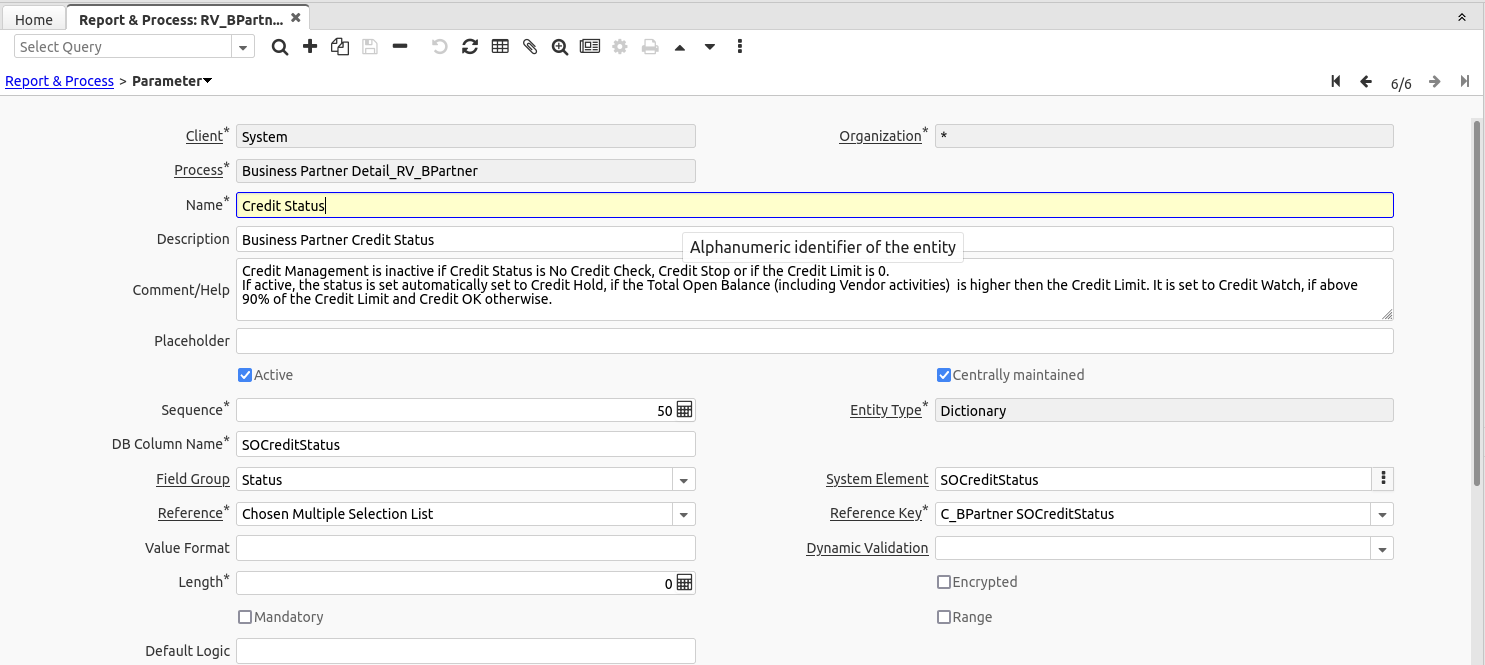The width and height of the screenshot is (1485, 665).
Task: Open the Parameter breadcrumb tab menu
Action: [172, 81]
